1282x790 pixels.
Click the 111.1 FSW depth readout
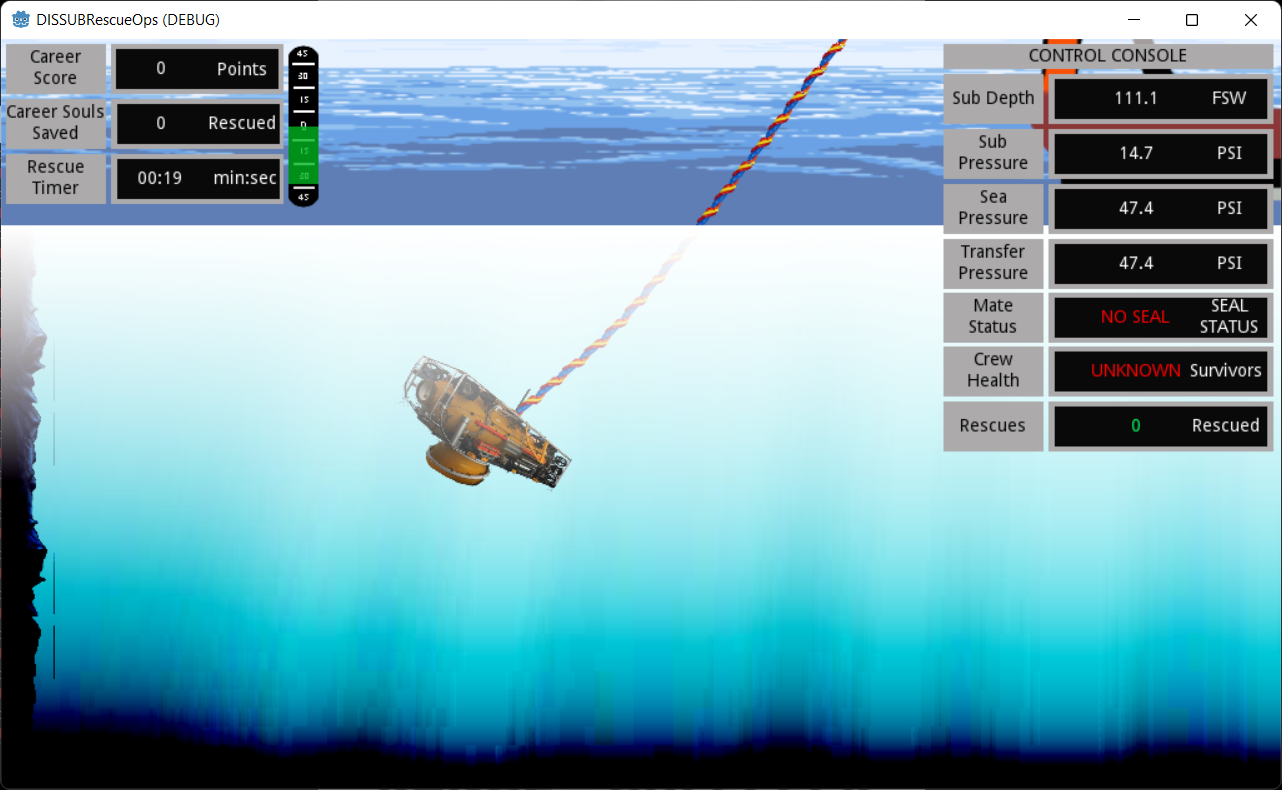click(x=1161, y=98)
